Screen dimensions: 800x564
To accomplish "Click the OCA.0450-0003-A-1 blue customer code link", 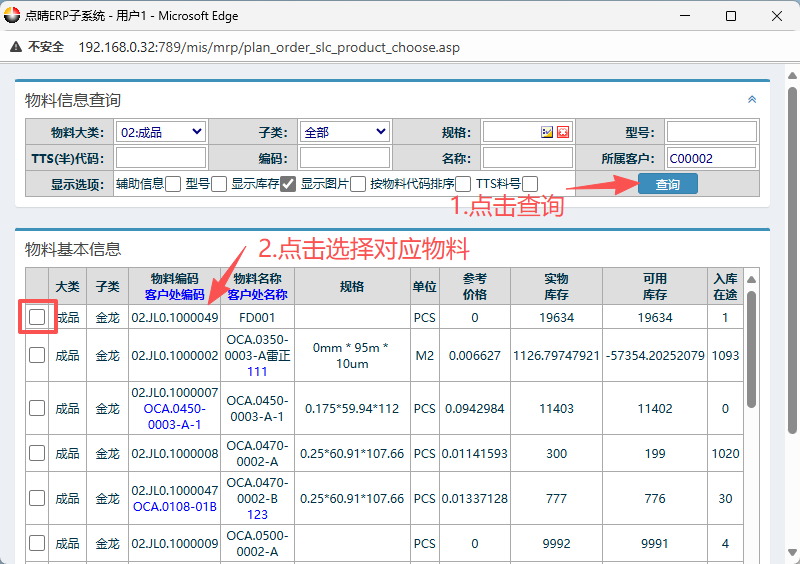I will click(x=174, y=416).
